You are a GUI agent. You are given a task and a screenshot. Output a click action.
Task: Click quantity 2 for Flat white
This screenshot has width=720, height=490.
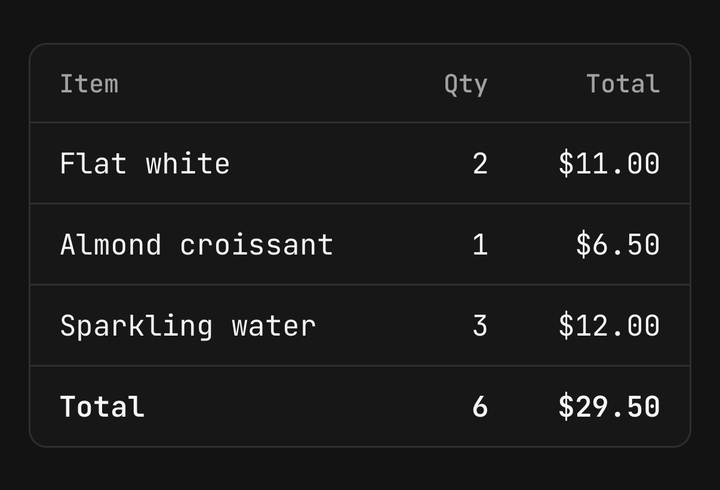click(480, 163)
